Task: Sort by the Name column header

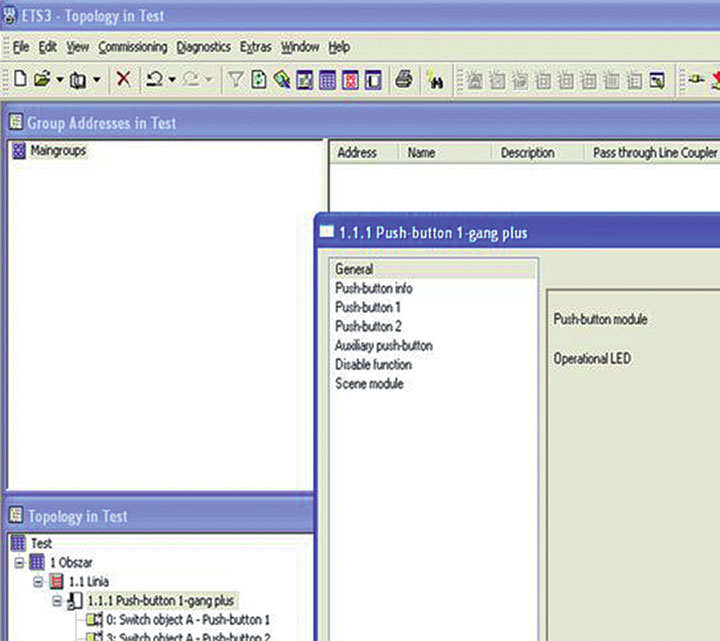Action: (x=444, y=152)
